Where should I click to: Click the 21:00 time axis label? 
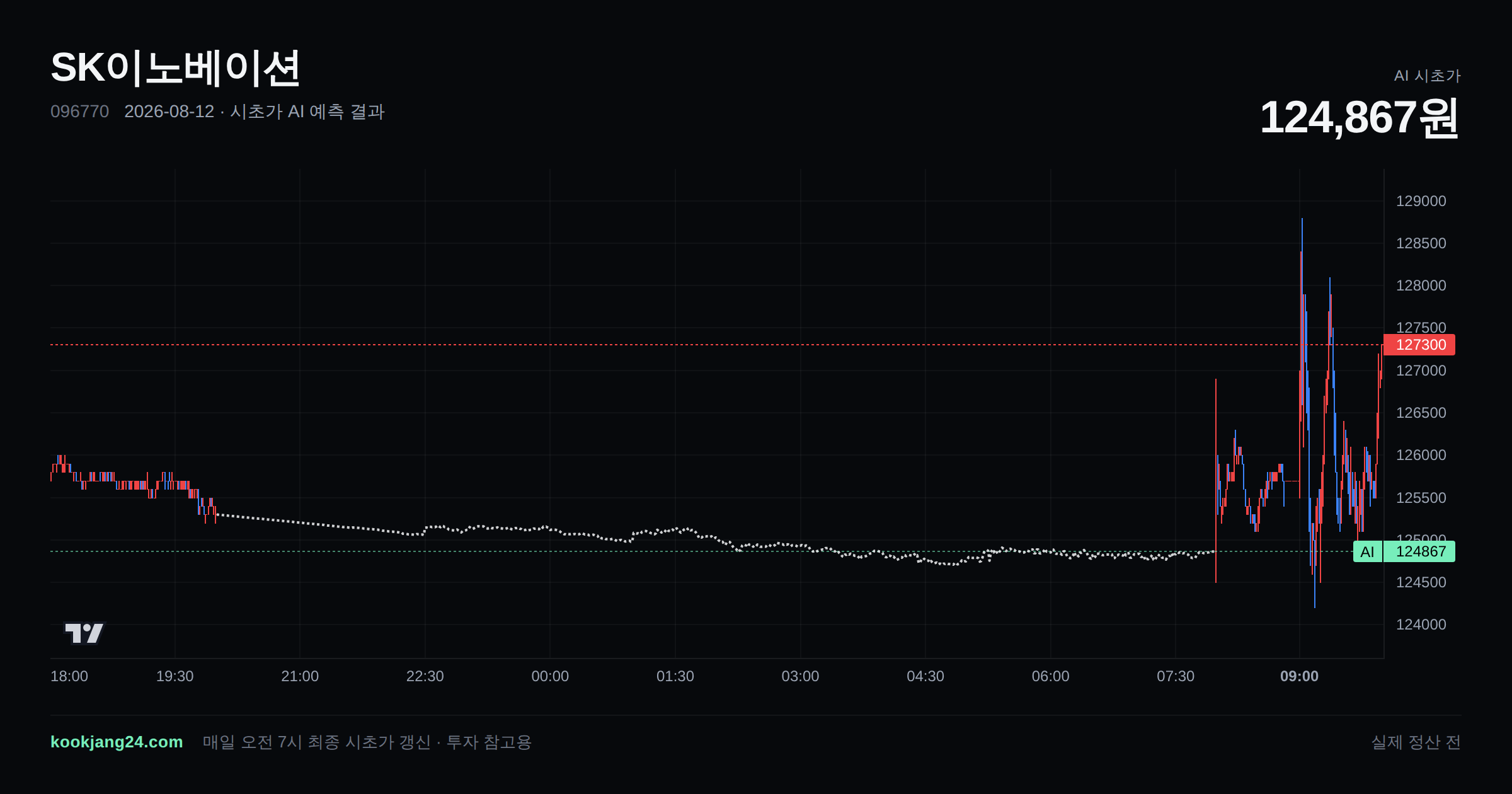[300, 676]
